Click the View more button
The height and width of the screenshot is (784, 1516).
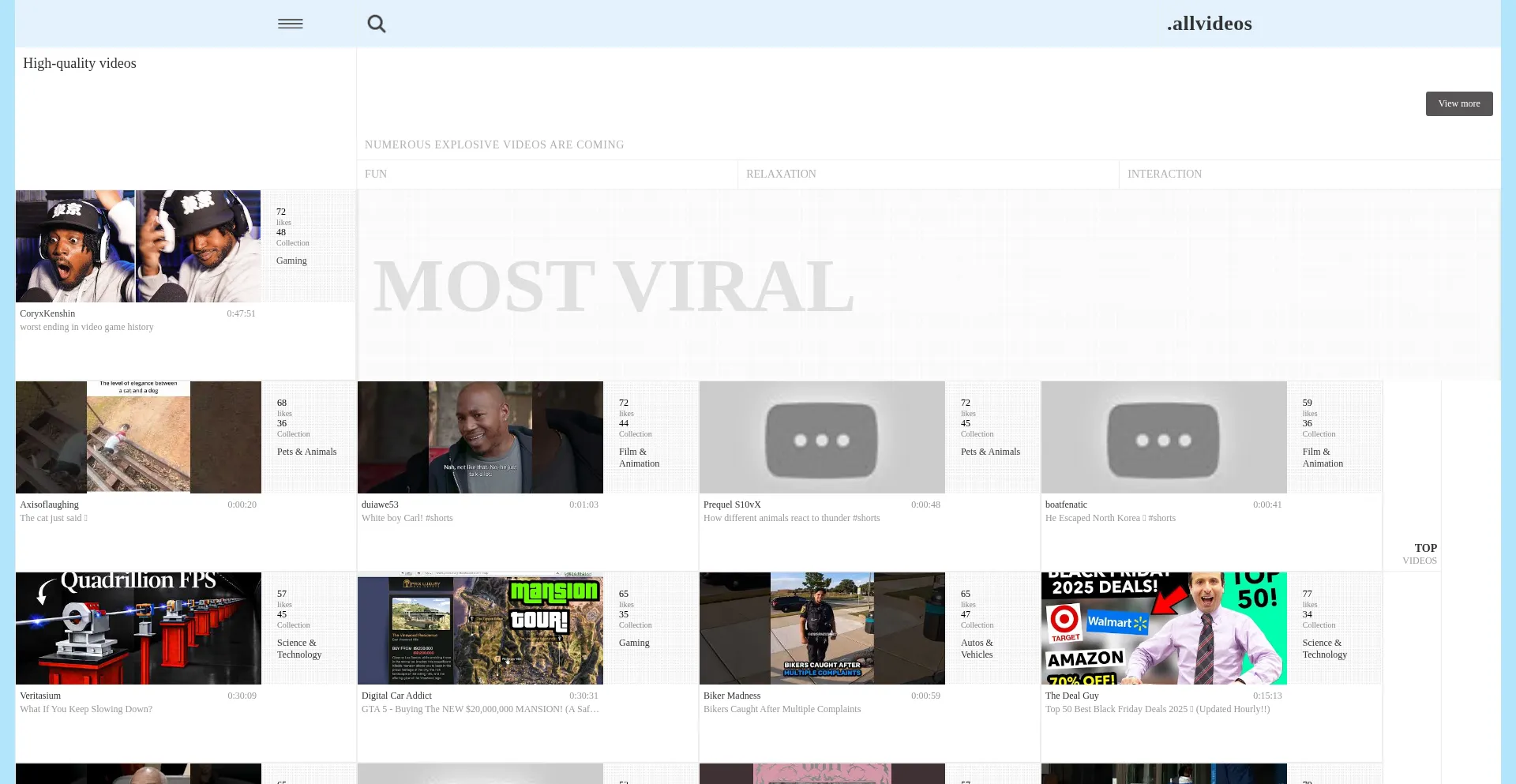pos(1459,103)
